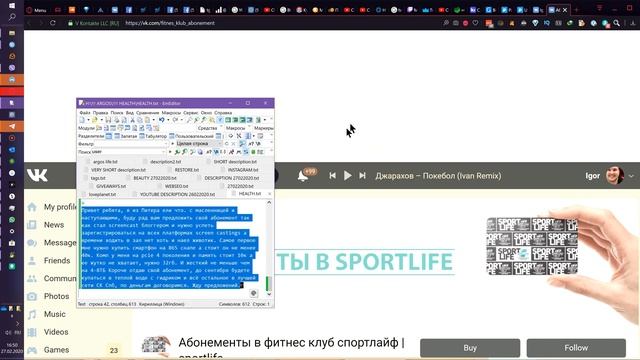Enable Запятая separator mode
Screen dimensions: 640x360
point(126,136)
